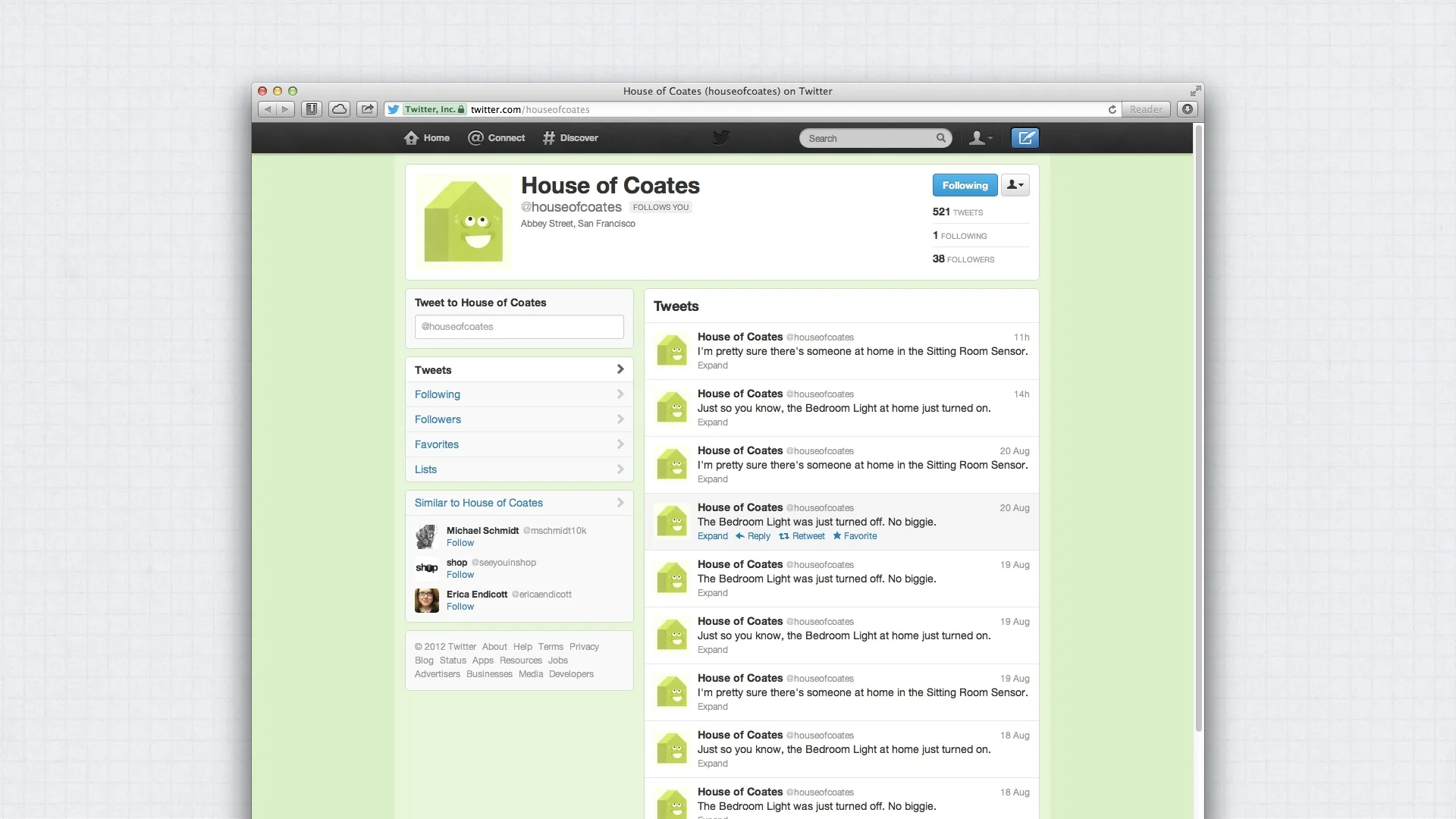The image size is (1456, 819).
Task: Follow Michael Schmidt
Action: point(460,543)
